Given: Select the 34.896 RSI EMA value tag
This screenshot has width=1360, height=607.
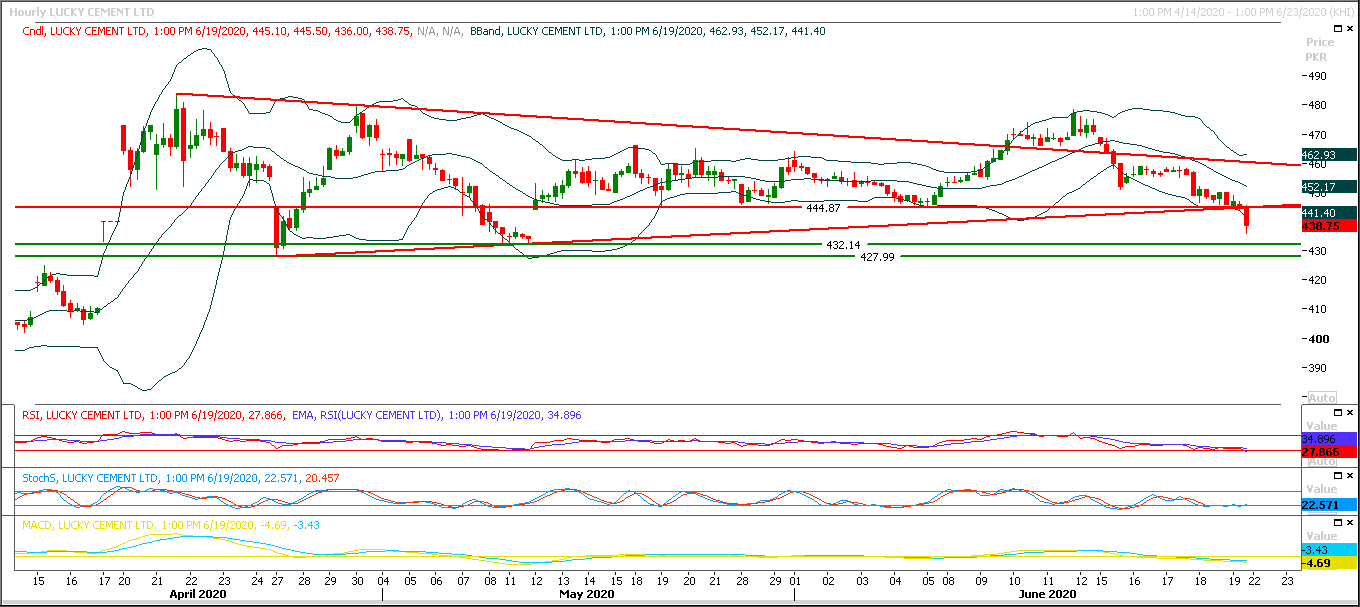Looking at the screenshot, I should tap(1329, 439).
